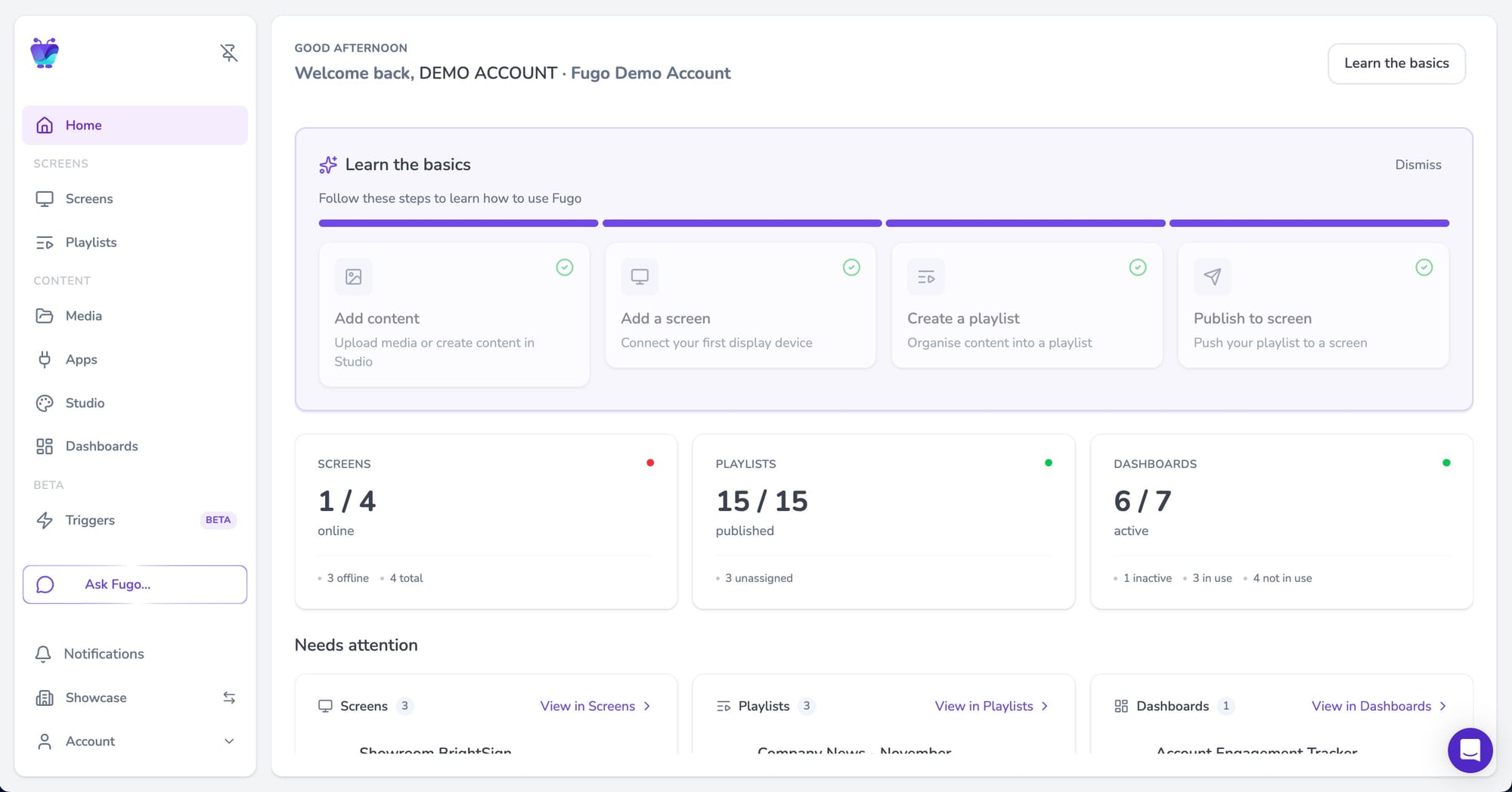Expand the Account menu chevron
Viewport: 1512px width, 792px height.
pyautogui.click(x=229, y=741)
